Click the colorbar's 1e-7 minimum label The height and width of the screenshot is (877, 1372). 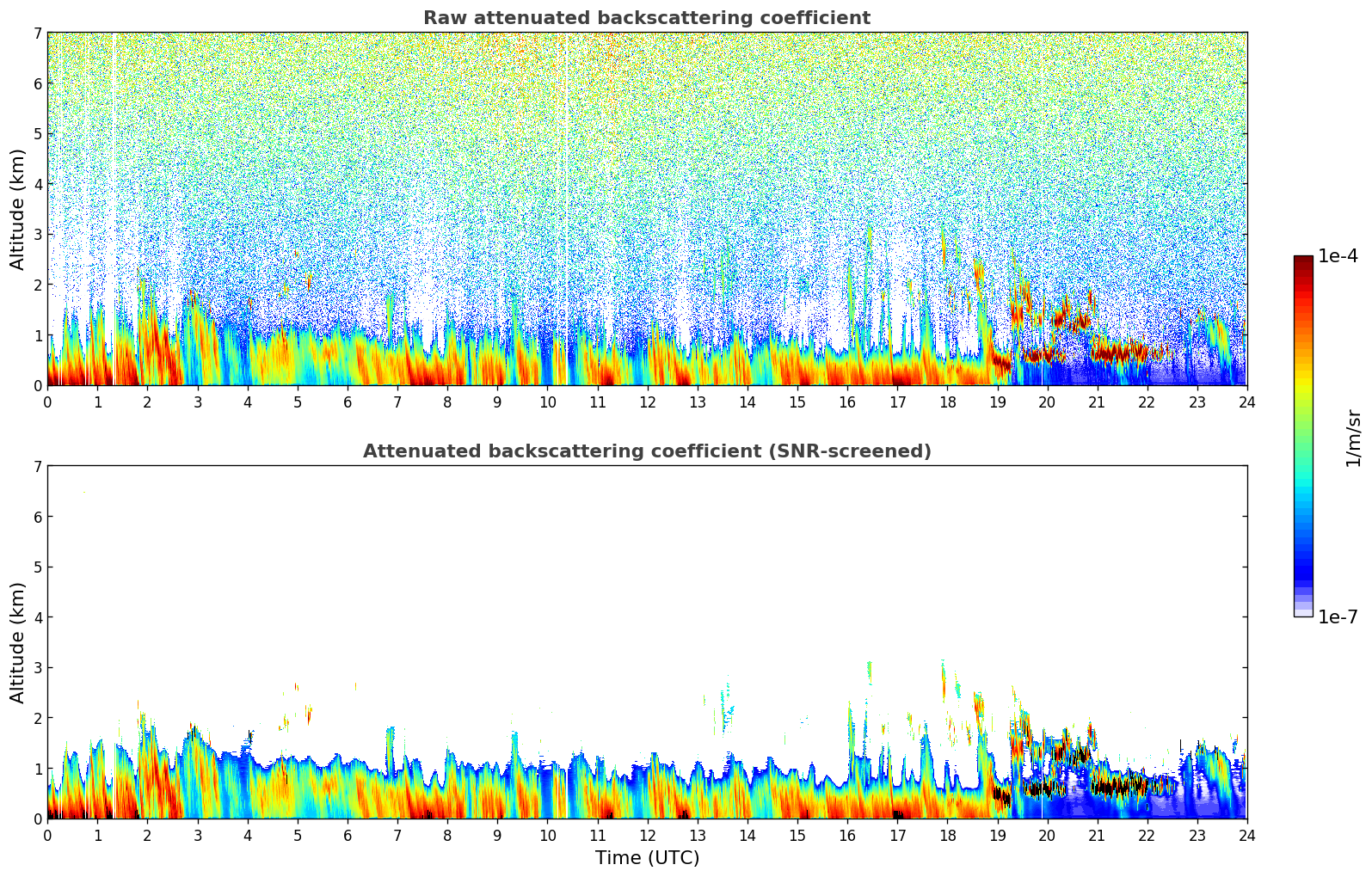(1338, 616)
